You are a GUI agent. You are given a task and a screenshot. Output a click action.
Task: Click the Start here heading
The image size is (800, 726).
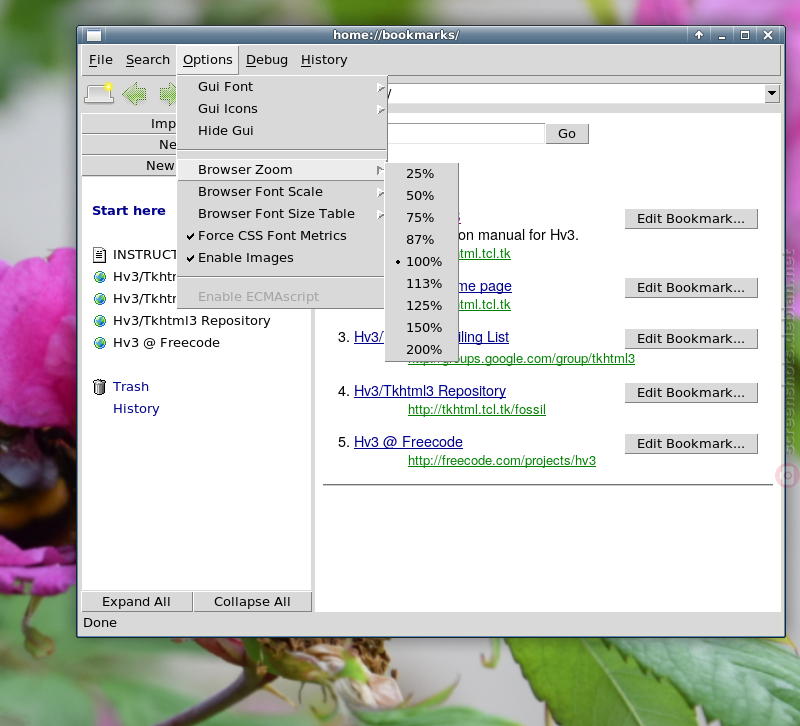coord(129,211)
